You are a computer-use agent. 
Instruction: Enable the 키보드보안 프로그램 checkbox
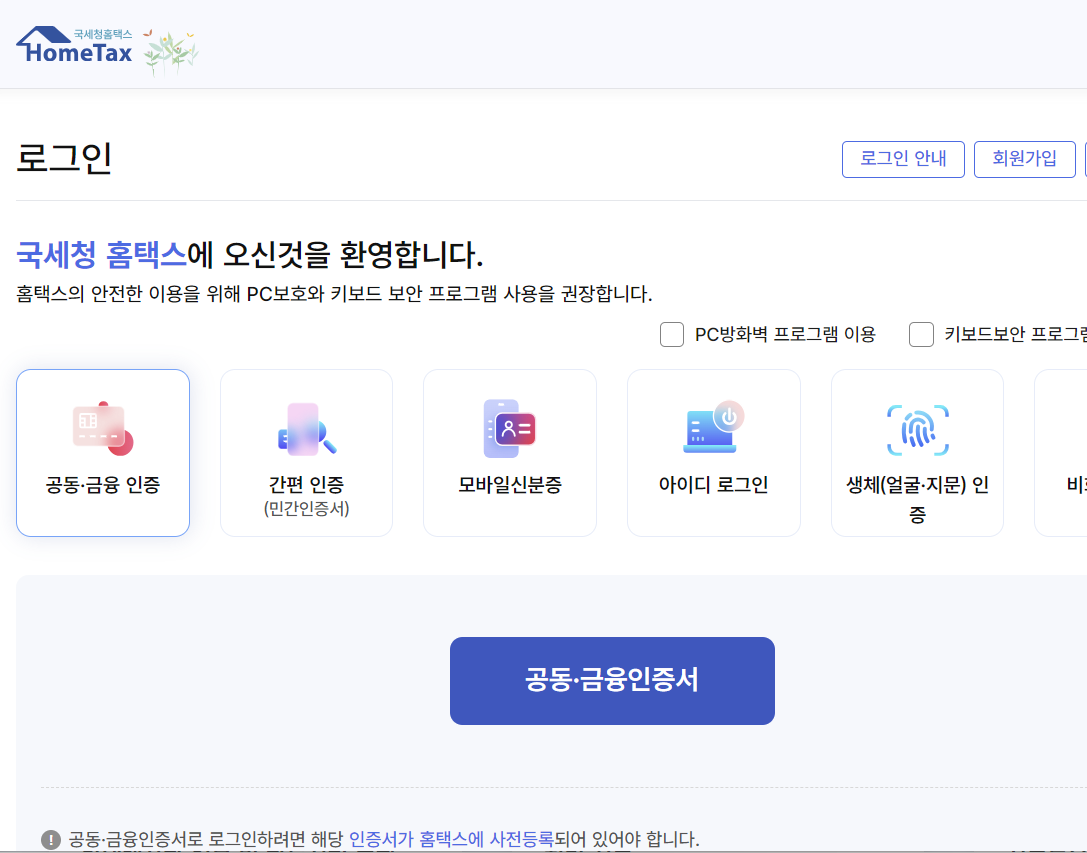pyautogui.click(x=921, y=334)
